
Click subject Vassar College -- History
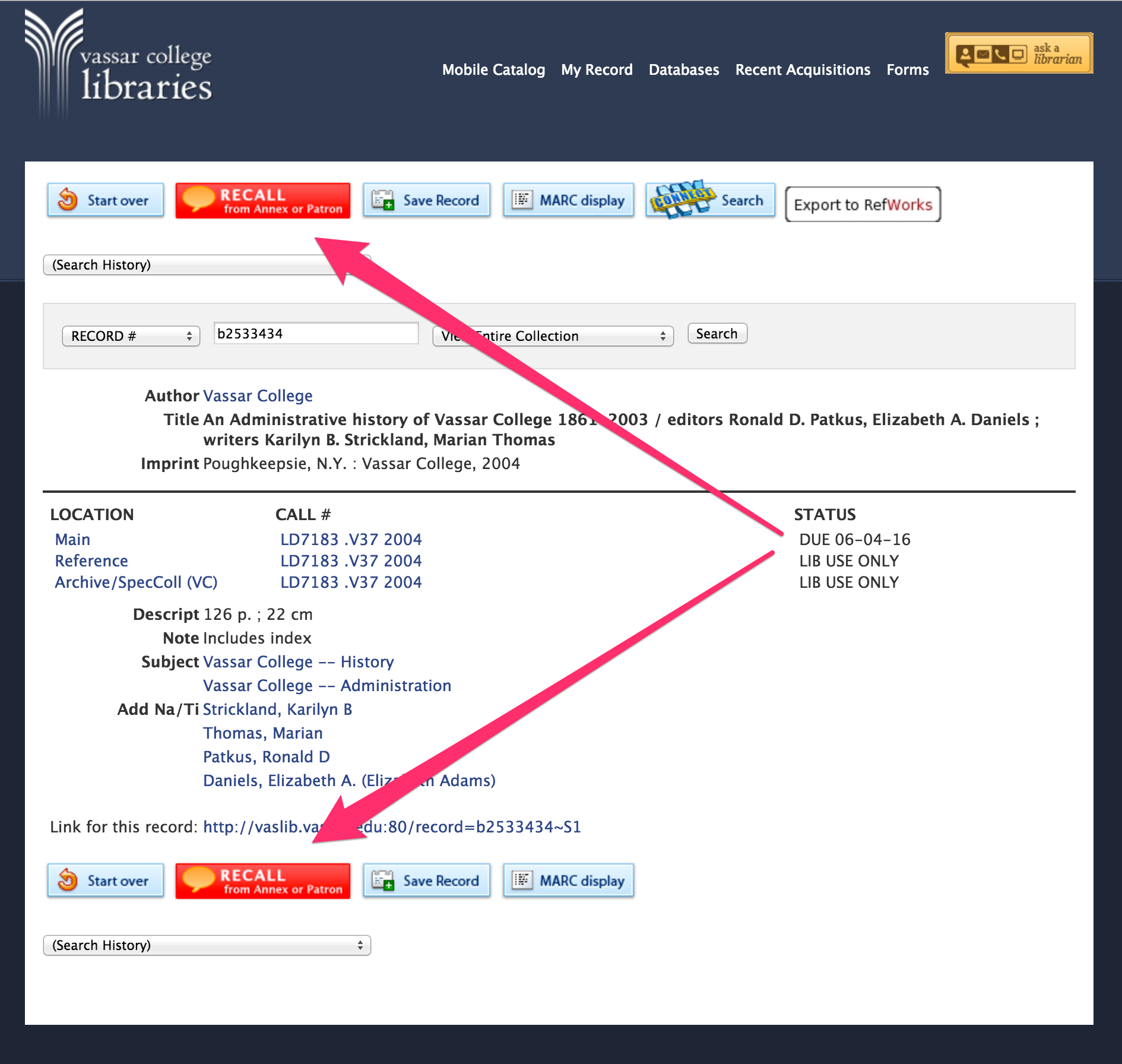pos(299,662)
